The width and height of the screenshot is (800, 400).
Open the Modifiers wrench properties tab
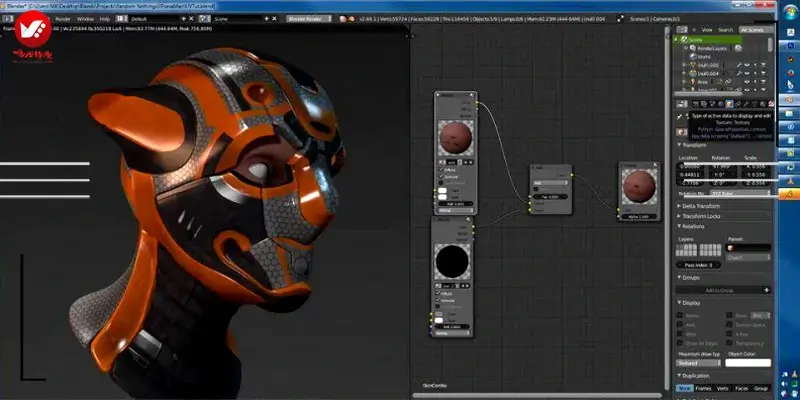point(746,104)
